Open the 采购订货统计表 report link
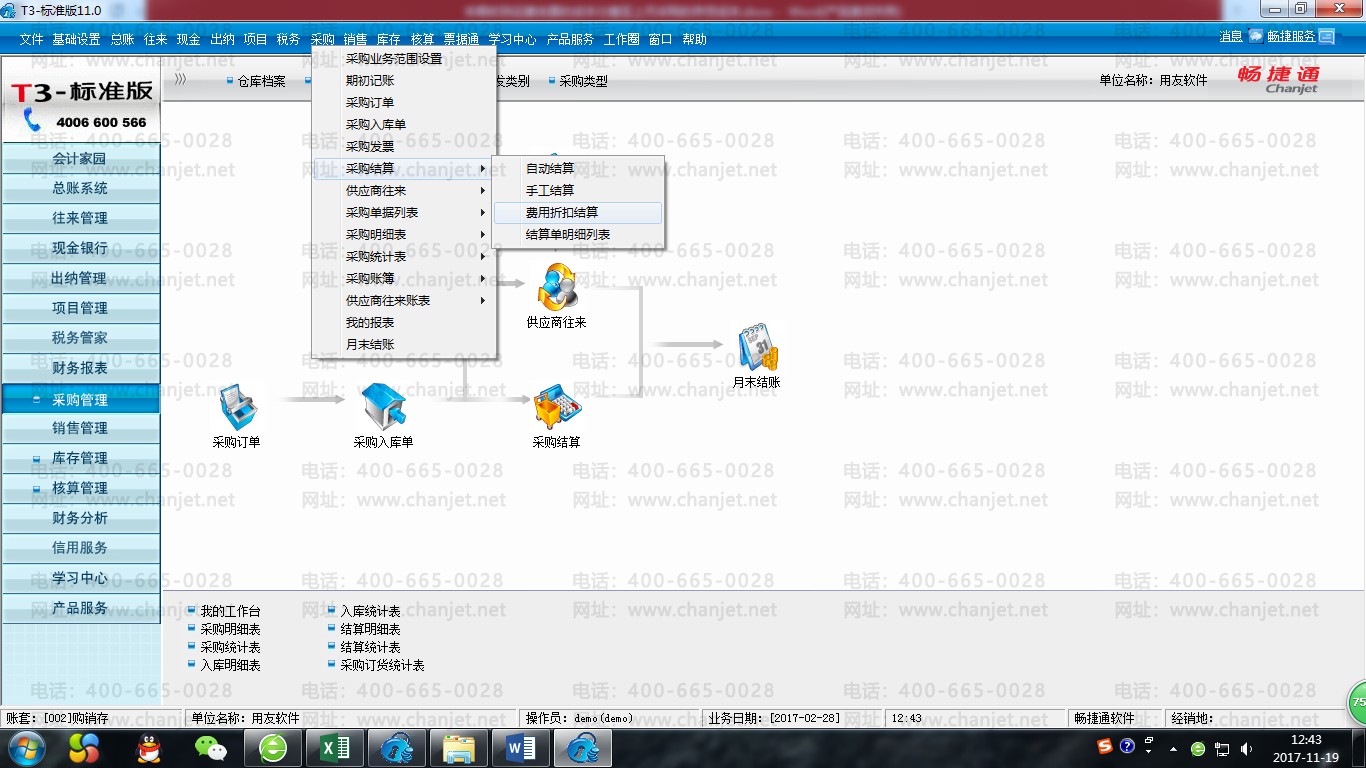Image resolution: width=1366 pixels, height=768 pixels. click(382, 665)
